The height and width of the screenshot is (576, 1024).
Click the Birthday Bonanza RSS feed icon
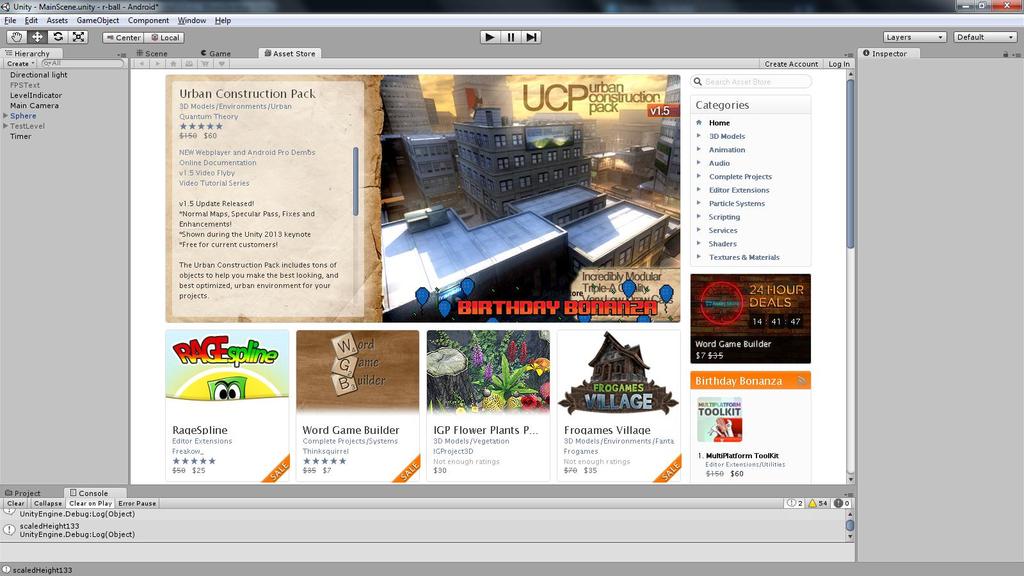pyautogui.click(x=802, y=380)
